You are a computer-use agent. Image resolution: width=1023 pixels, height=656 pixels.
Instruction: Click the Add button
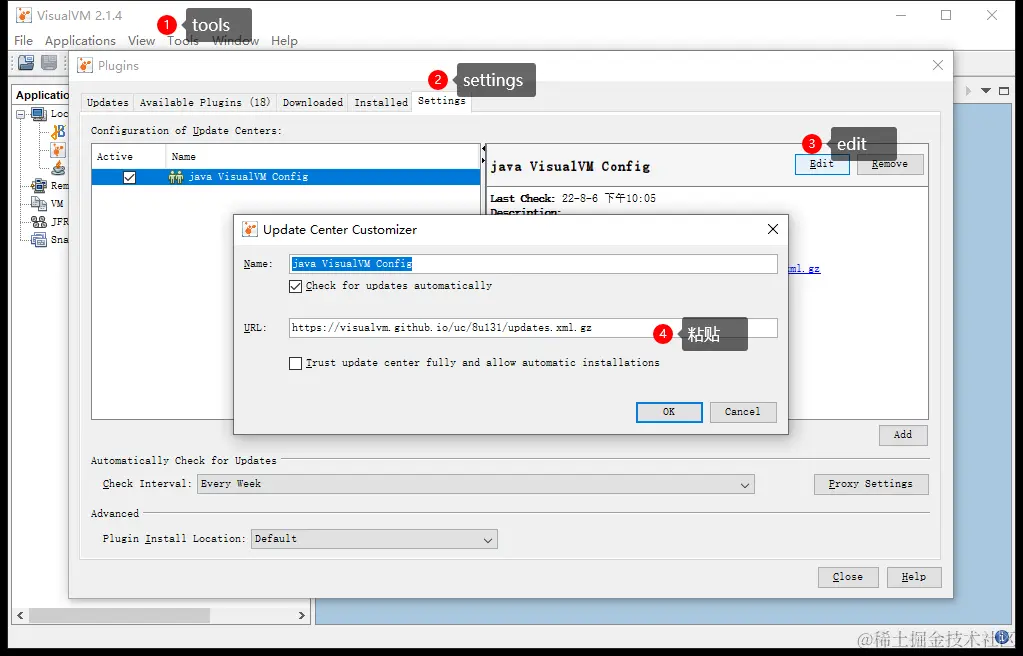coord(903,435)
